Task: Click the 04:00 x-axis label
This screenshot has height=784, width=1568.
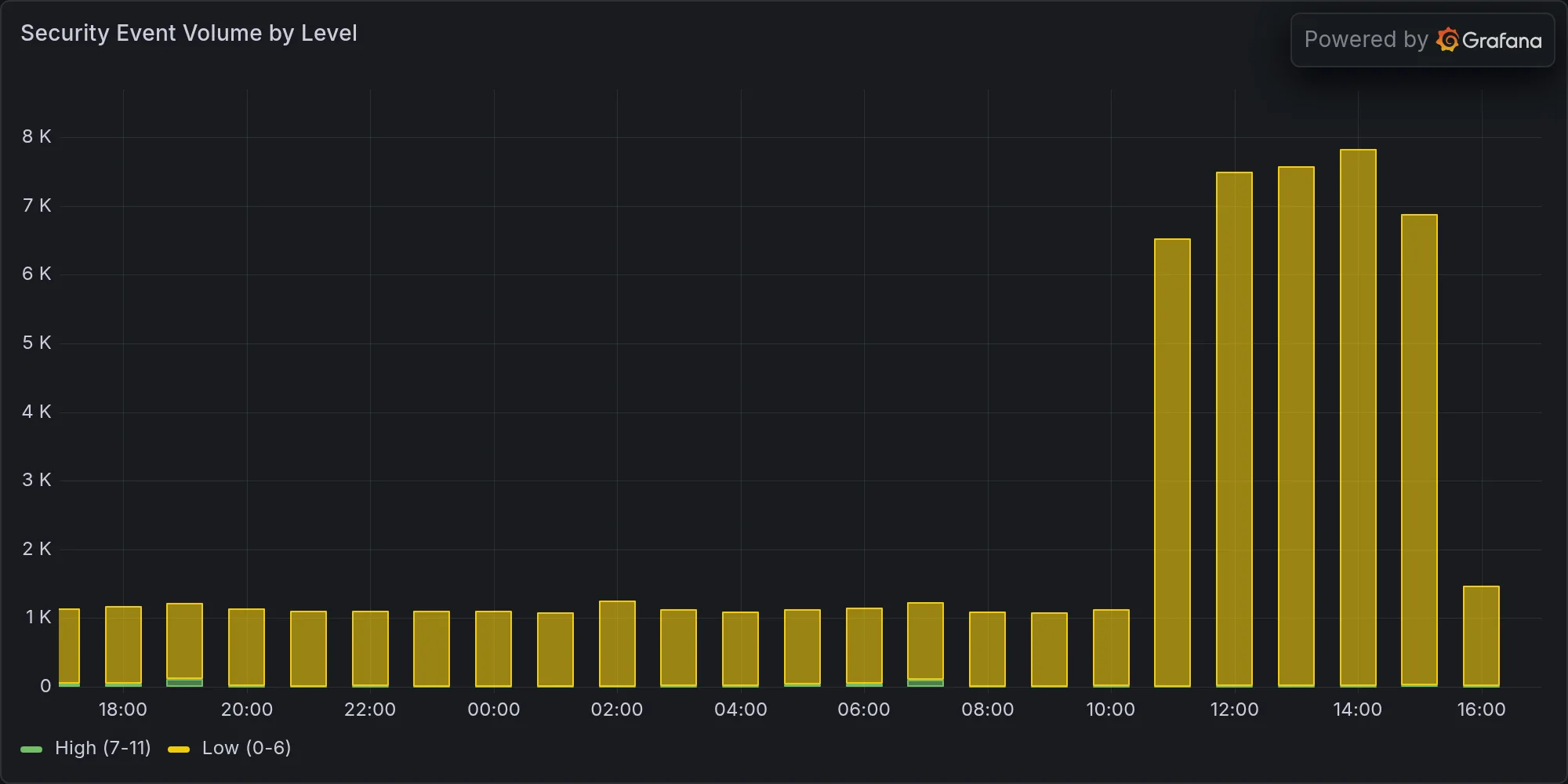Action: pyautogui.click(x=741, y=710)
